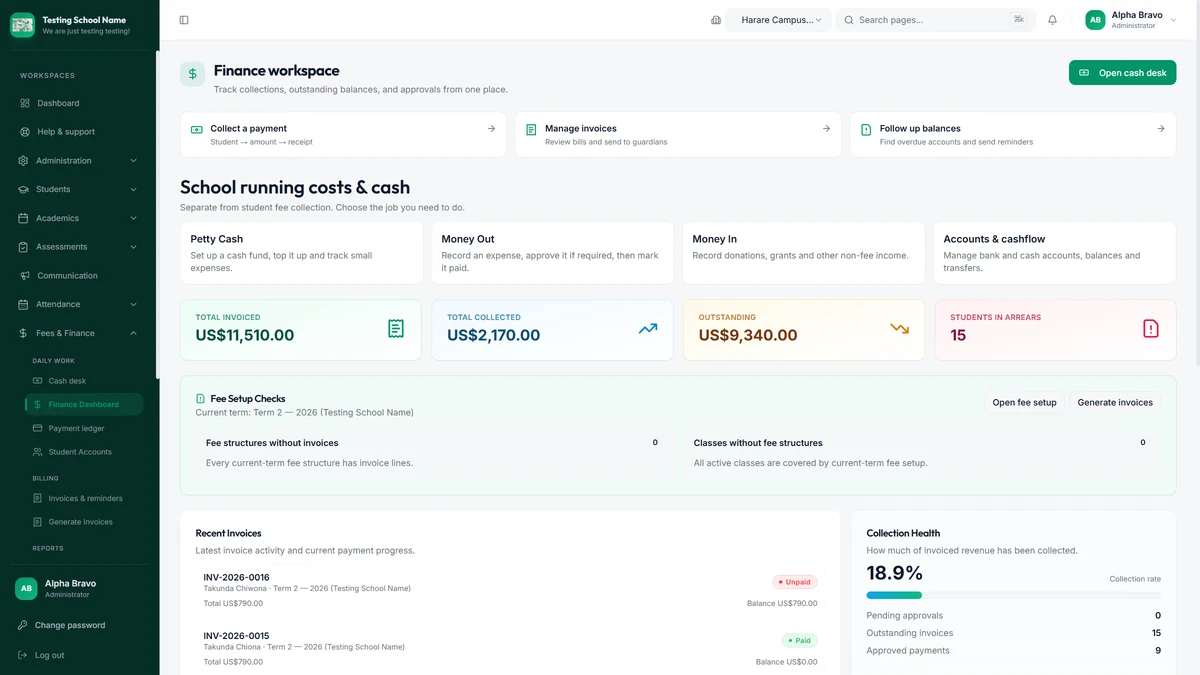
Task: Click the Help & support icon
Action: [25, 132]
